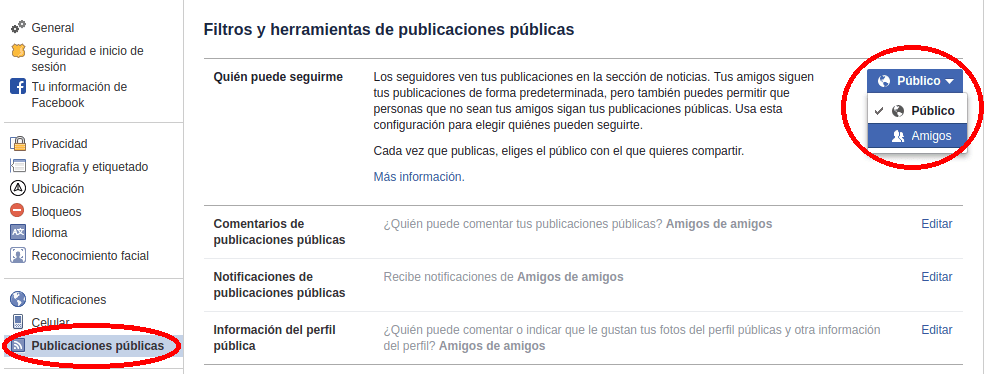991x374 pixels.
Task: Click the Privacidad padlock icon
Action: [18, 143]
